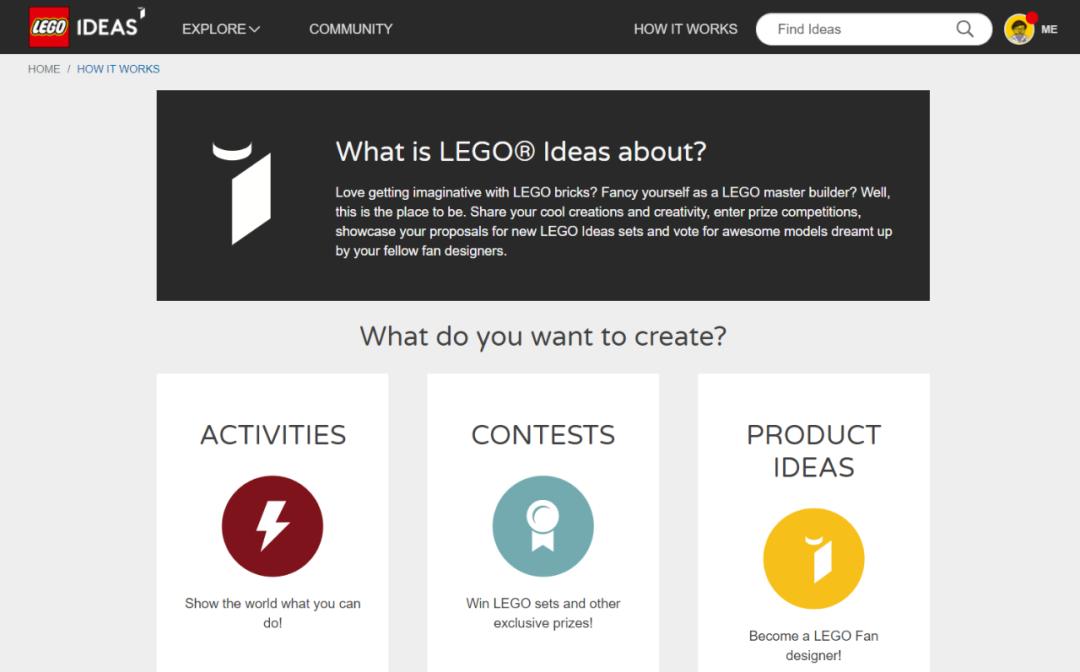Open the ME account menu
The image size is (1080, 672).
tap(1049, 29)
